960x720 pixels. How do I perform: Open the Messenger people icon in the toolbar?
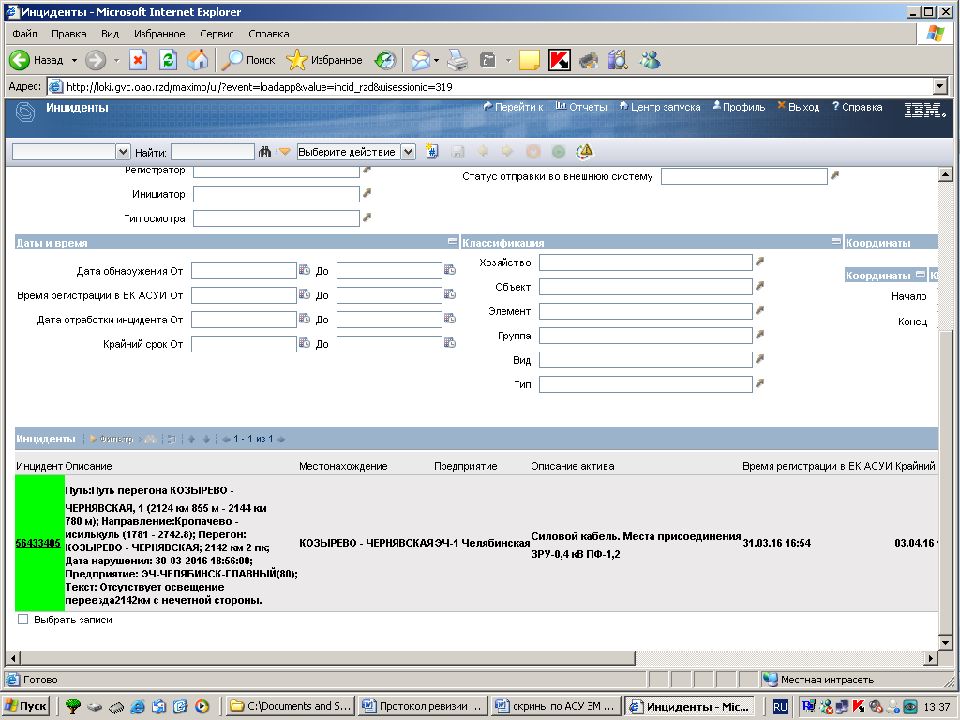point(650,60)
